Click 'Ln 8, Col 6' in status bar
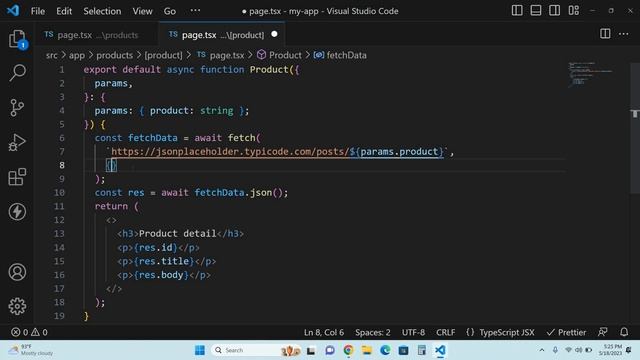The height and width of the screenshot is (360, 640). (x=324, y=332)
